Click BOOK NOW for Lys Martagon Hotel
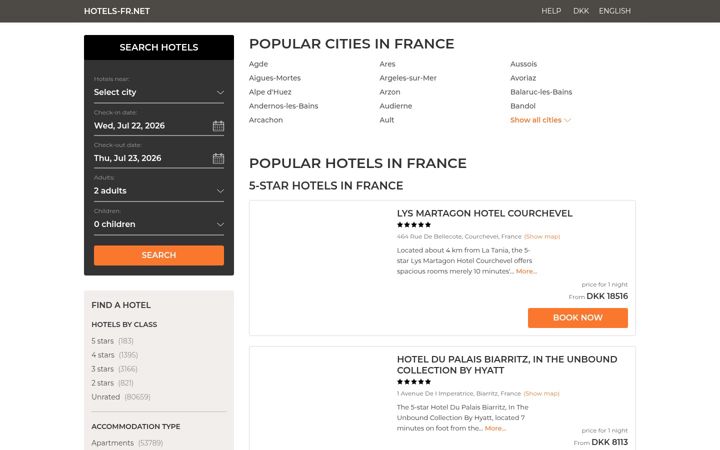 pos(578,318)
